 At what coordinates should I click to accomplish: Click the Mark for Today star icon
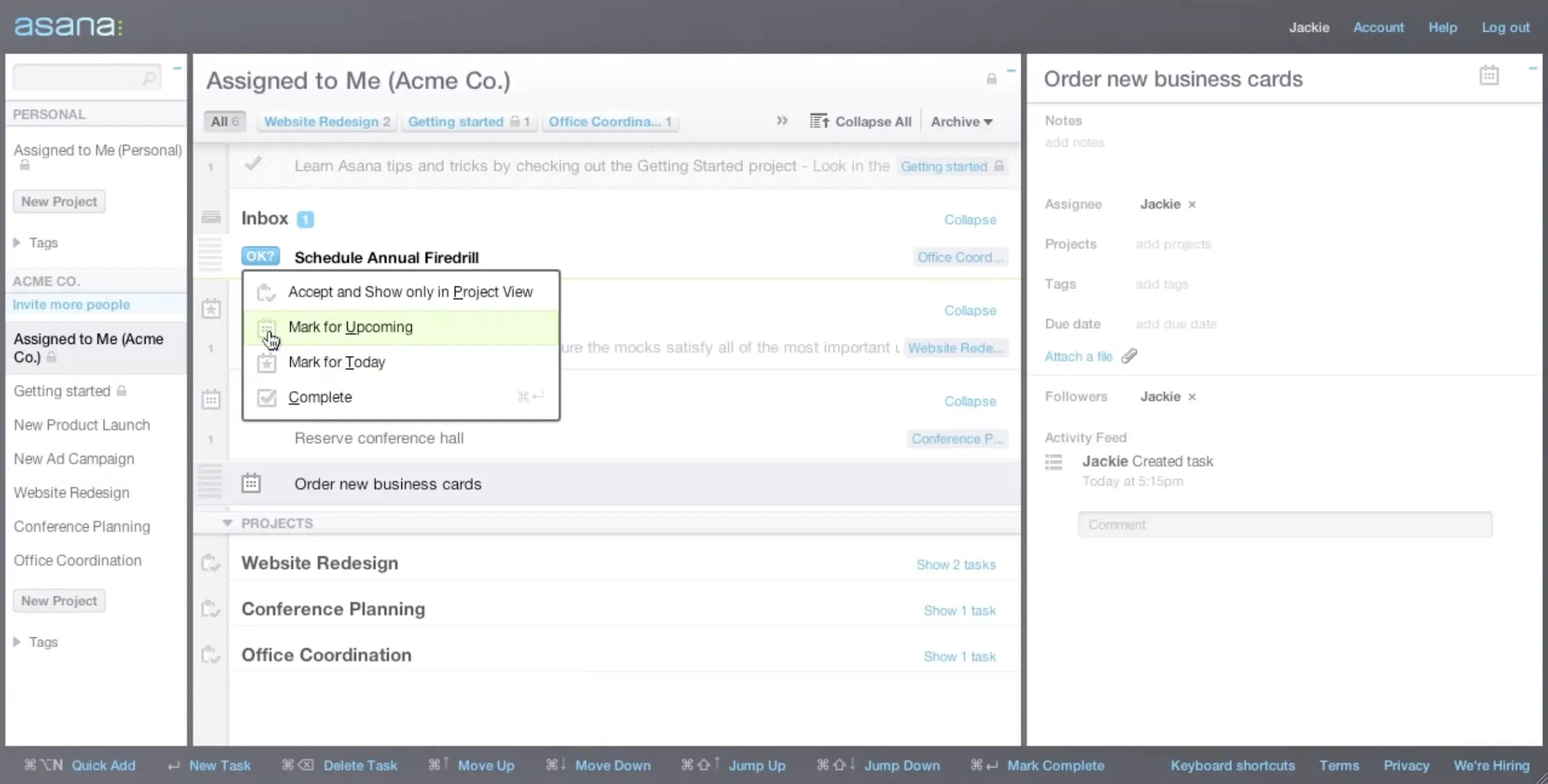pos(267,363)
